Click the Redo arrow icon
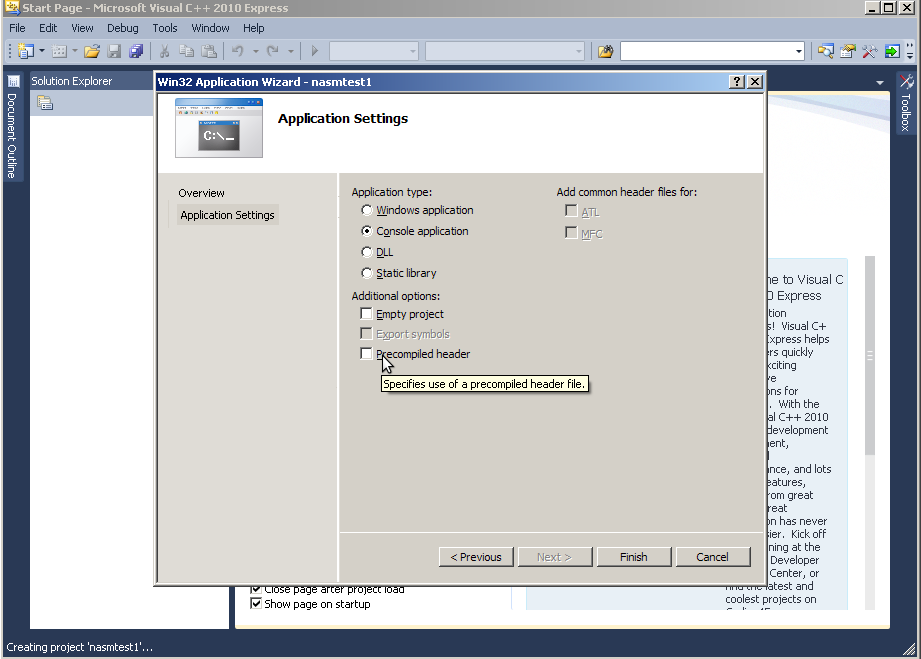Image resolution: width=921 pixels, height=659 pixels. [273, 51]
